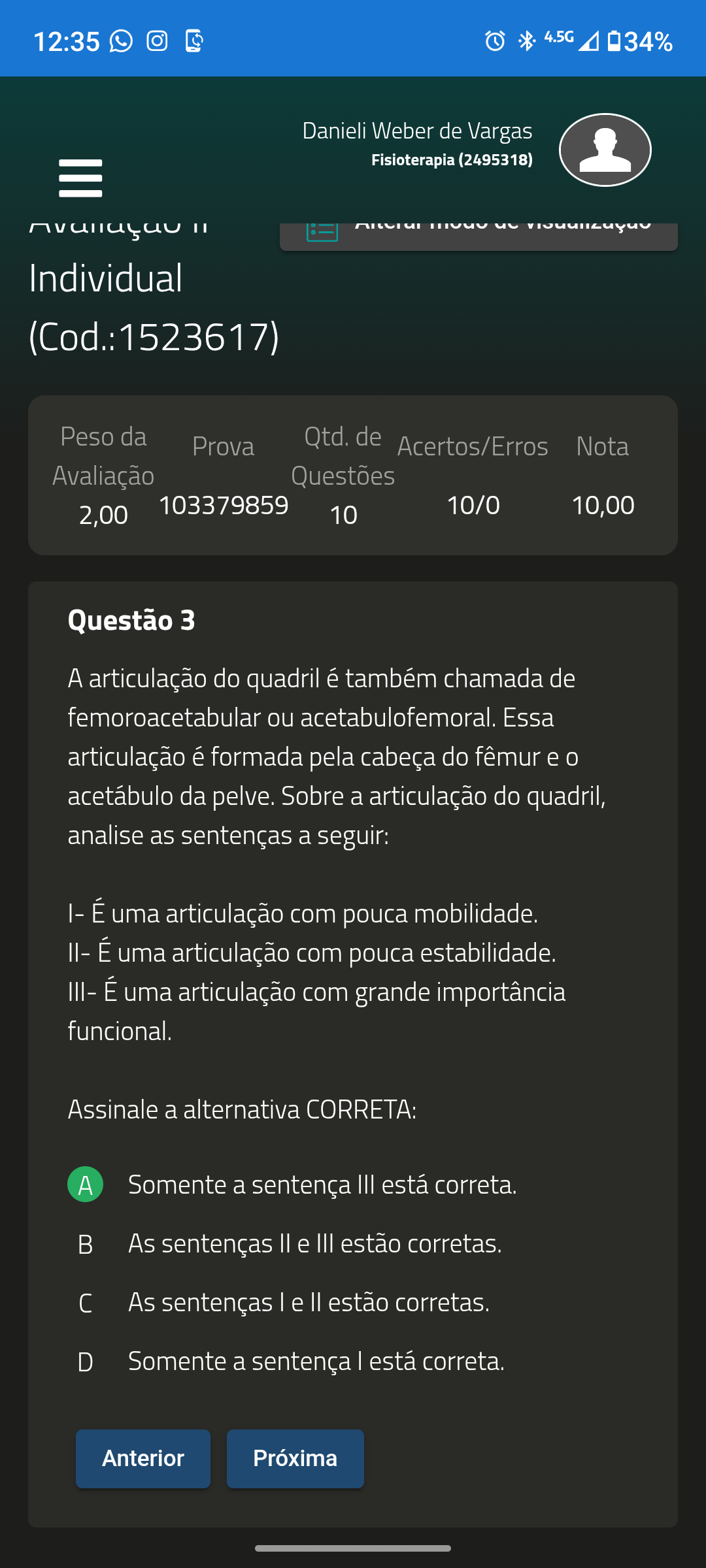Tap the Bluetooth status icon

526,41
